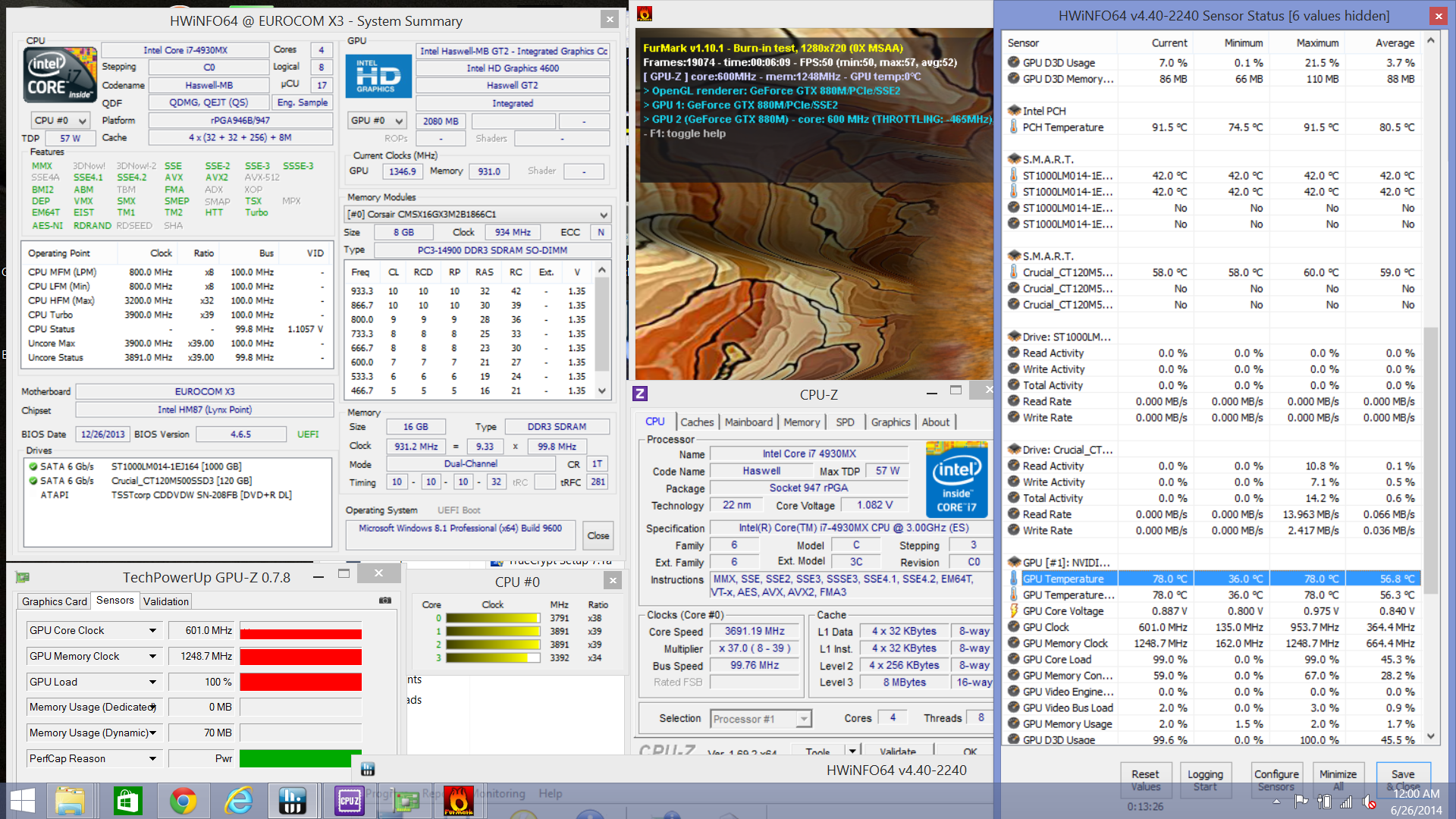Click the Reset Values button
This screenshot has height=819, width=1456.
[x=1145, y=780]
